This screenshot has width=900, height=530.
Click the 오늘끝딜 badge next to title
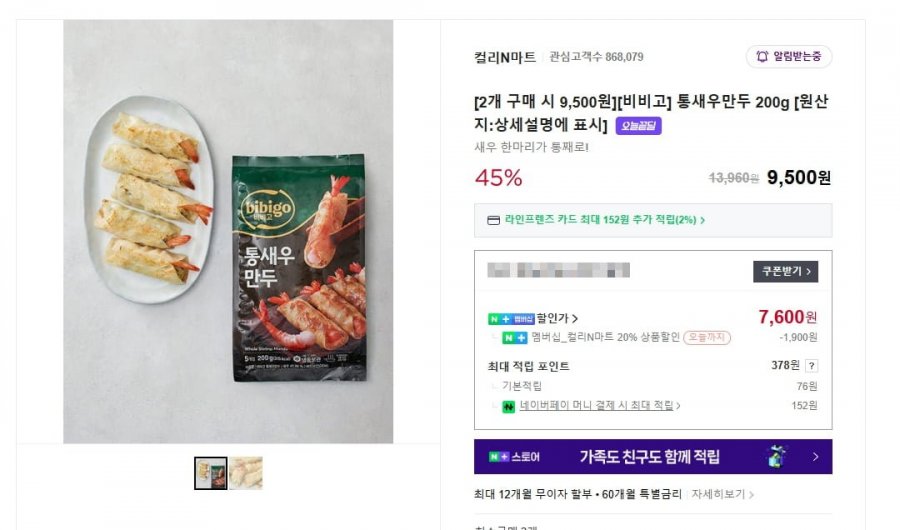pos(638,126)
